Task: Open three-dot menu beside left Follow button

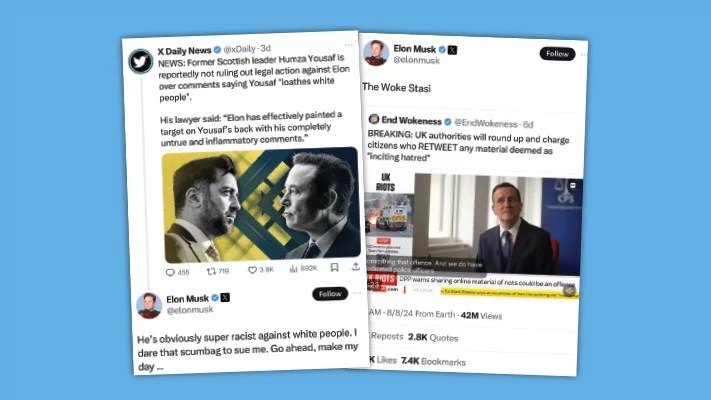Action: pyautogui.click(x=357, y=293)
